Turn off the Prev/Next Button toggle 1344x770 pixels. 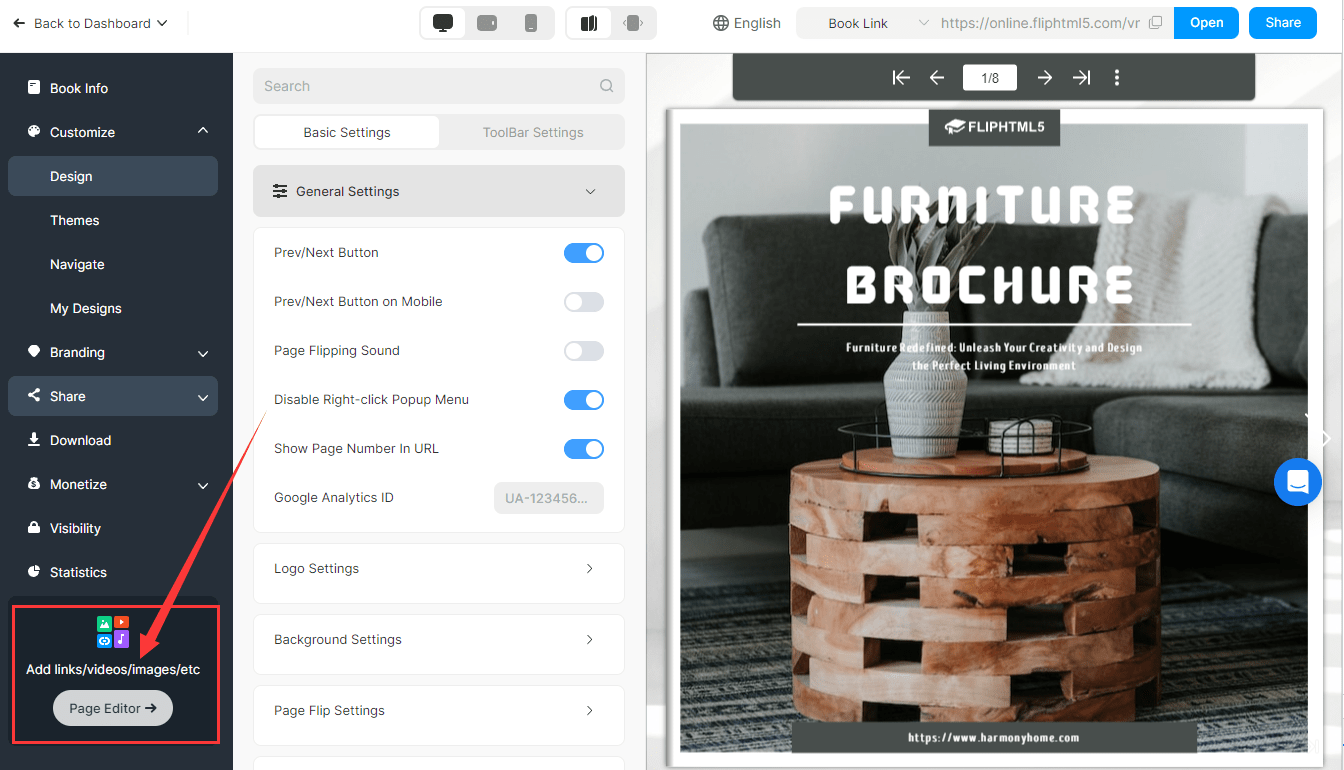click(584, 253)
